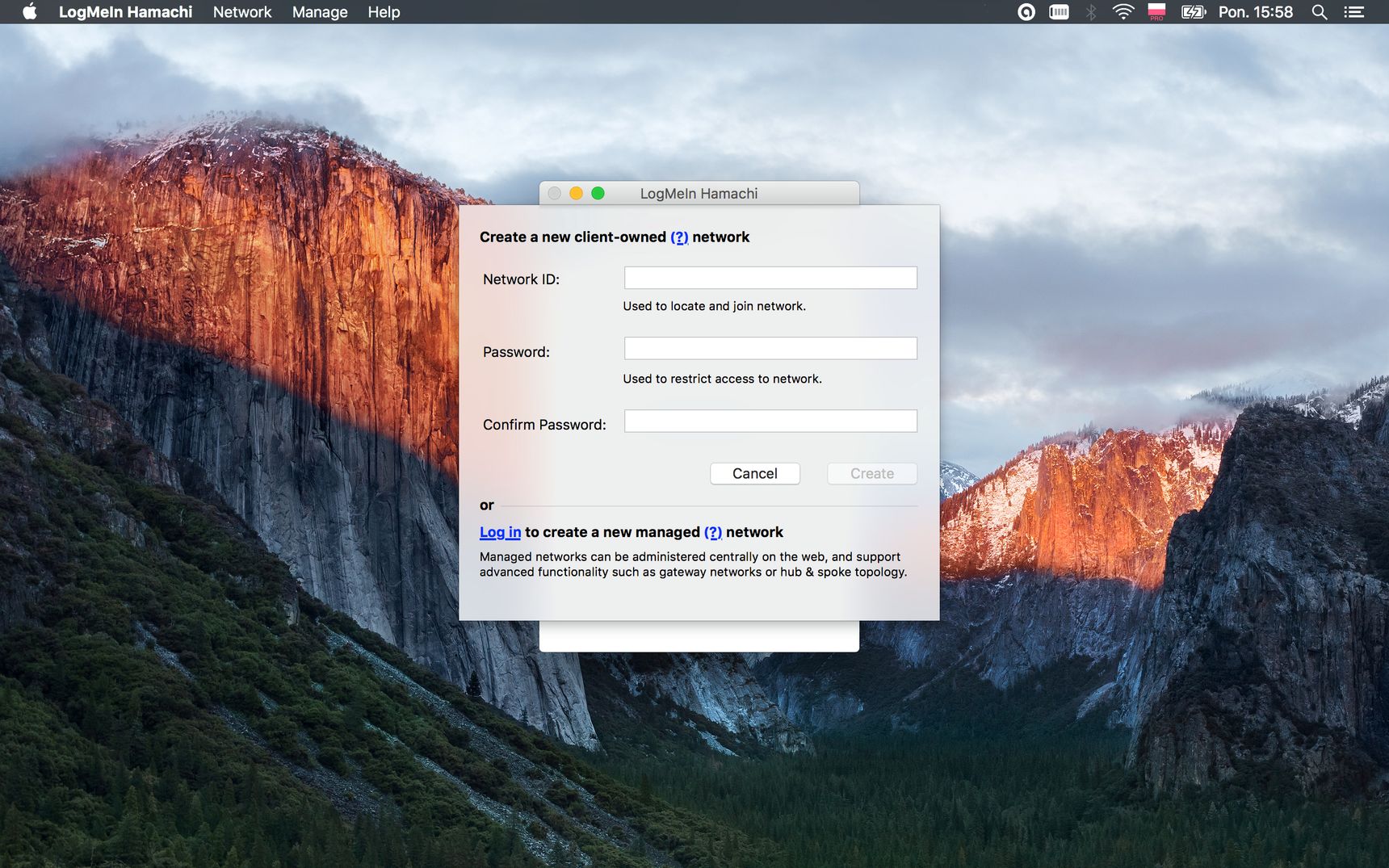The width and height of the screenshot is (1389, 868).
Task: Click the clock showing Pon. 15:58
Action: [x=1256, y=12]
